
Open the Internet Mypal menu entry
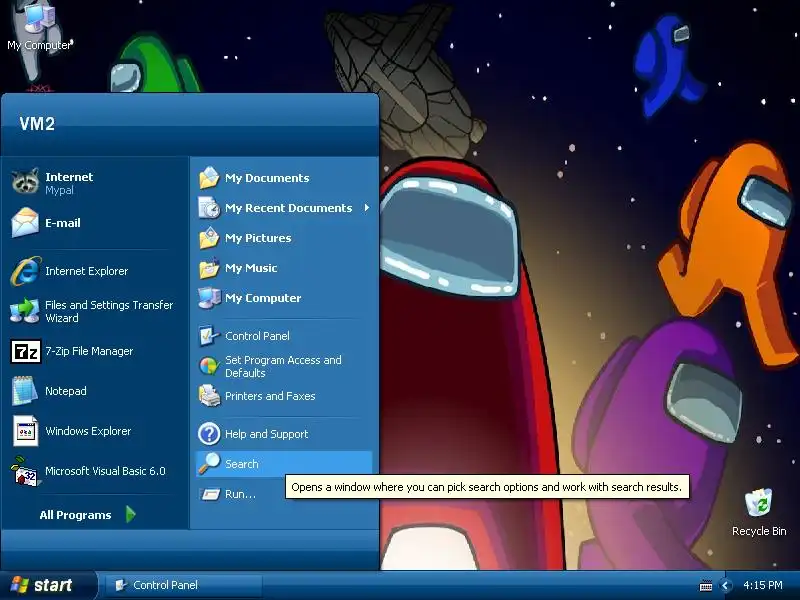(95, 183)
